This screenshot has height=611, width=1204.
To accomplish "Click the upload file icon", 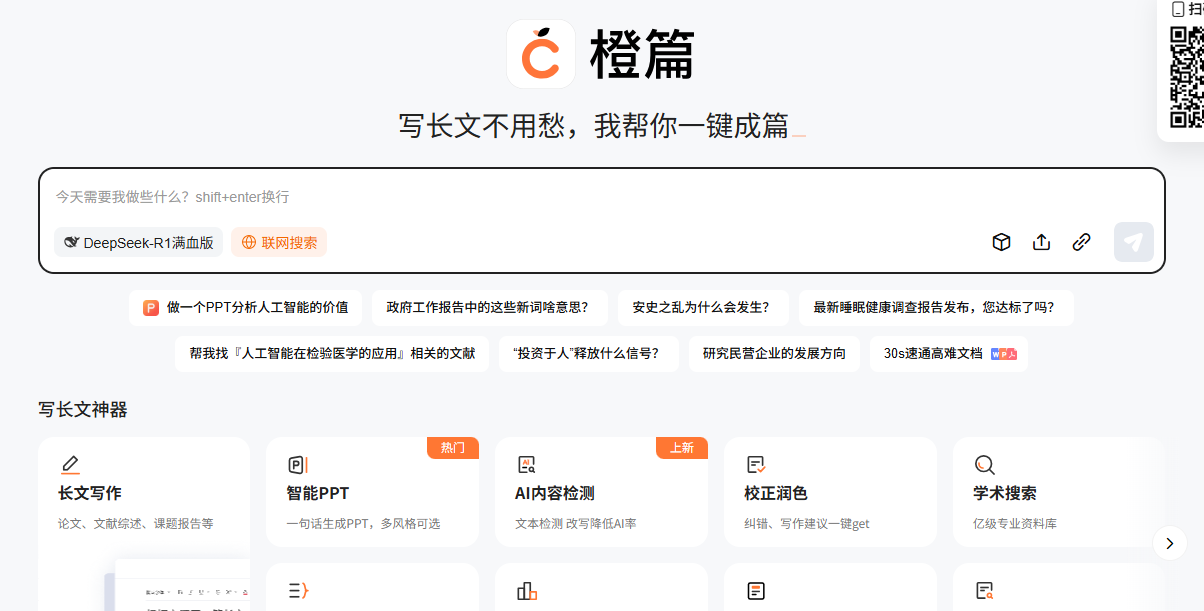I will tap(1041, 242).
